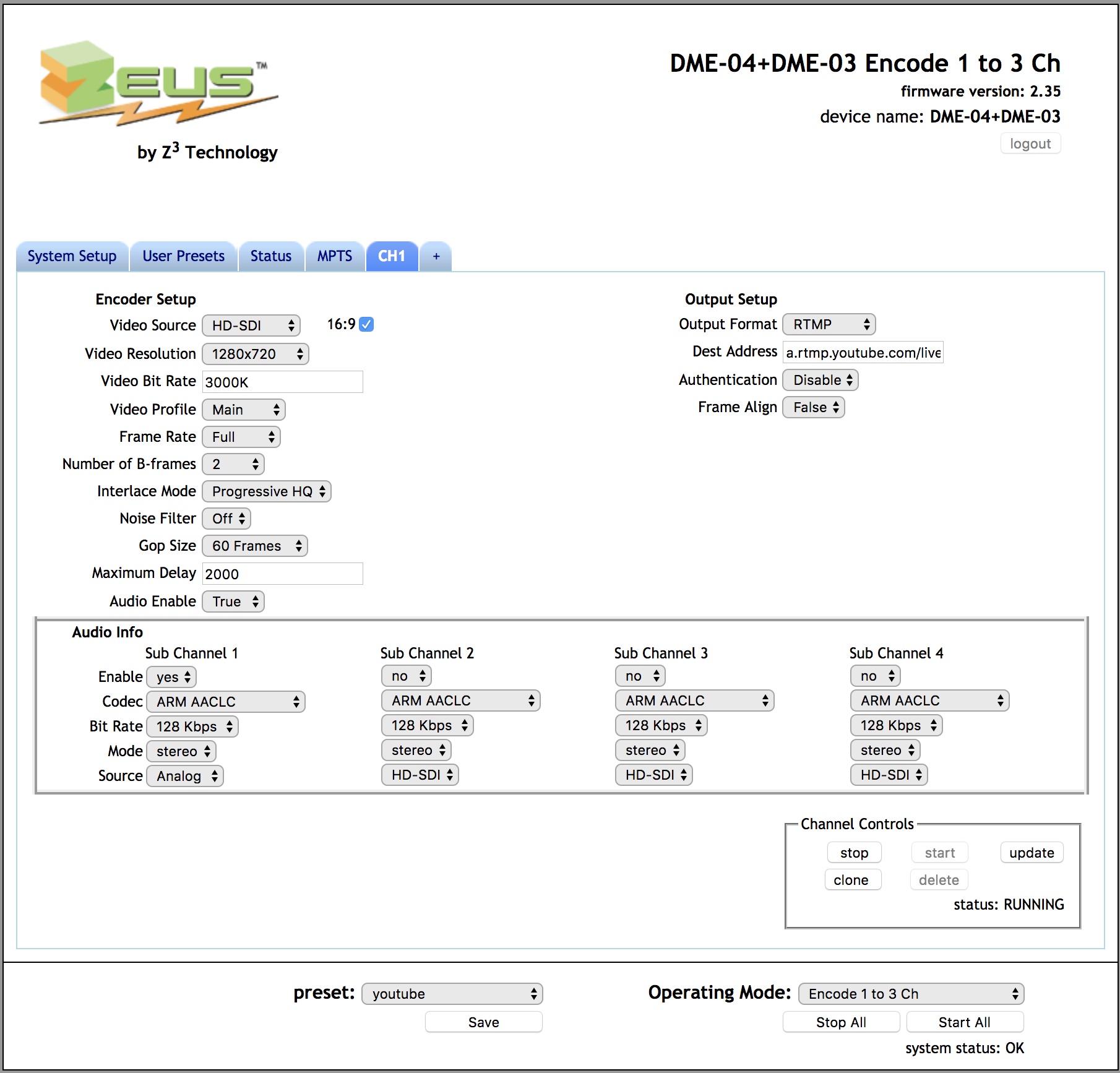Open the Video Profile dropdown
Image resolution: width=1120 pixels, height=1073 pixels.
tap(244, 410)
